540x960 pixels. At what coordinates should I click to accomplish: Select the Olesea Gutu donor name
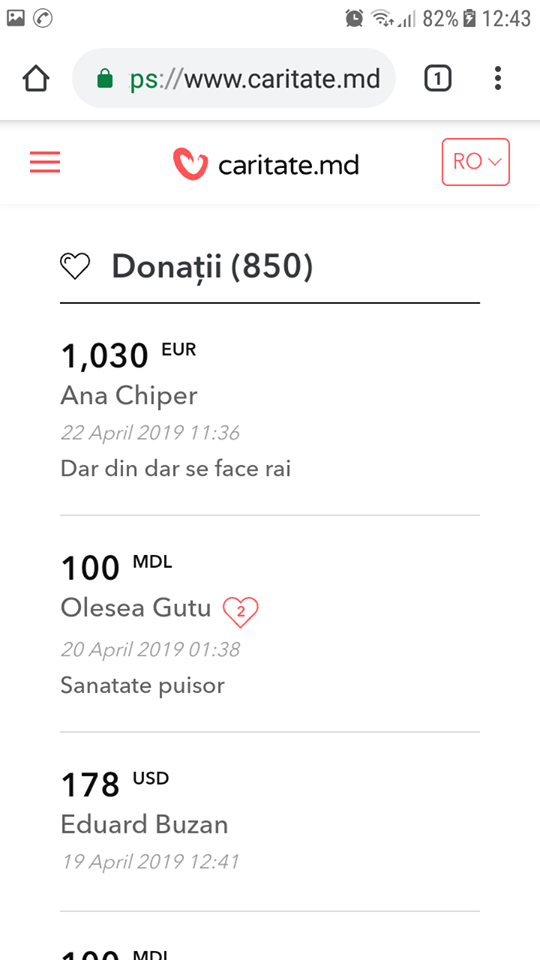click(135, 609)
